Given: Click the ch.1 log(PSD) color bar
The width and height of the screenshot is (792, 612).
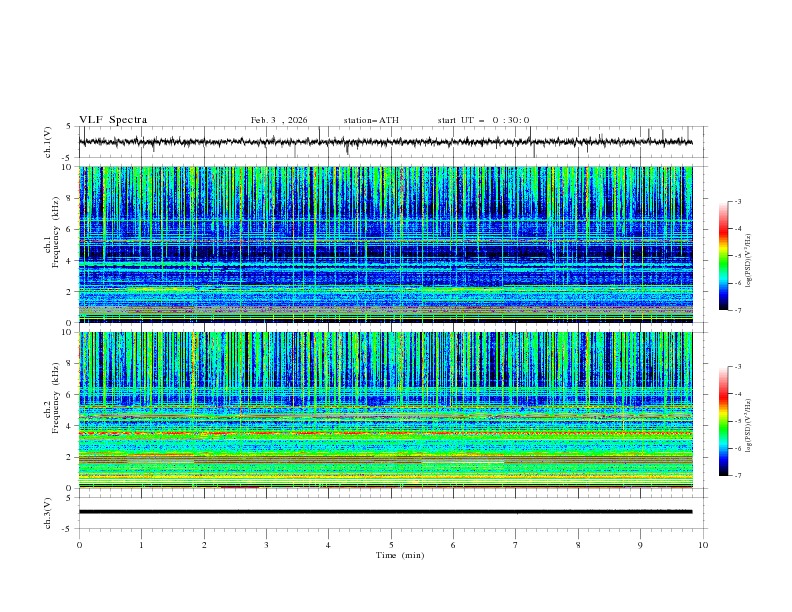Looking at the screenshot, I should tap(723, 256).
